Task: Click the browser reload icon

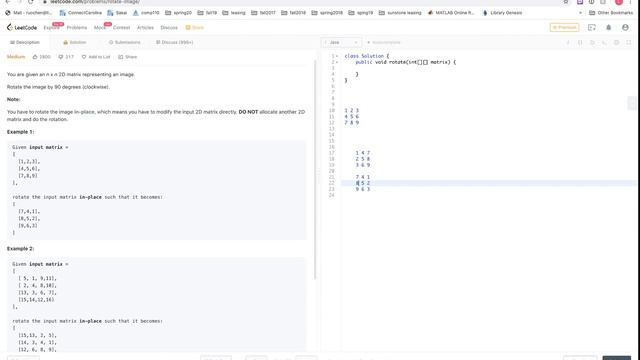Action: [x=31, y=2]
